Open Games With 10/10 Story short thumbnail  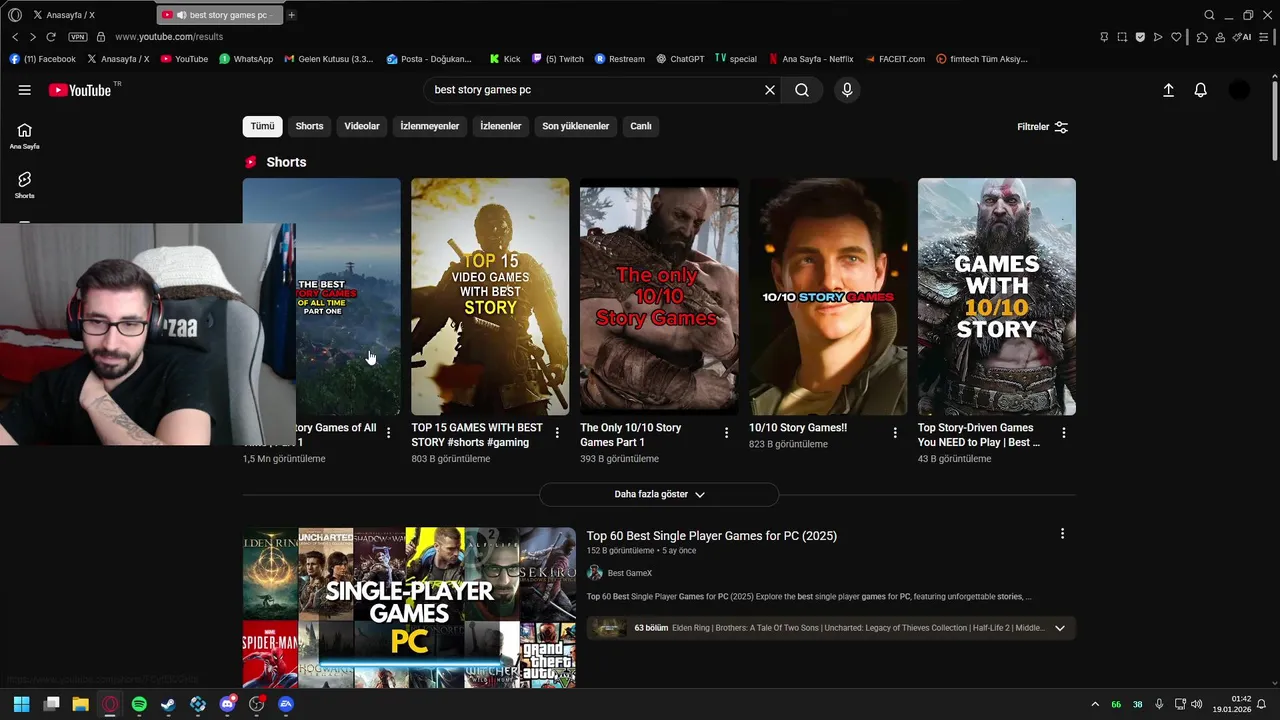pyautogui.click(x=997, y=296)
